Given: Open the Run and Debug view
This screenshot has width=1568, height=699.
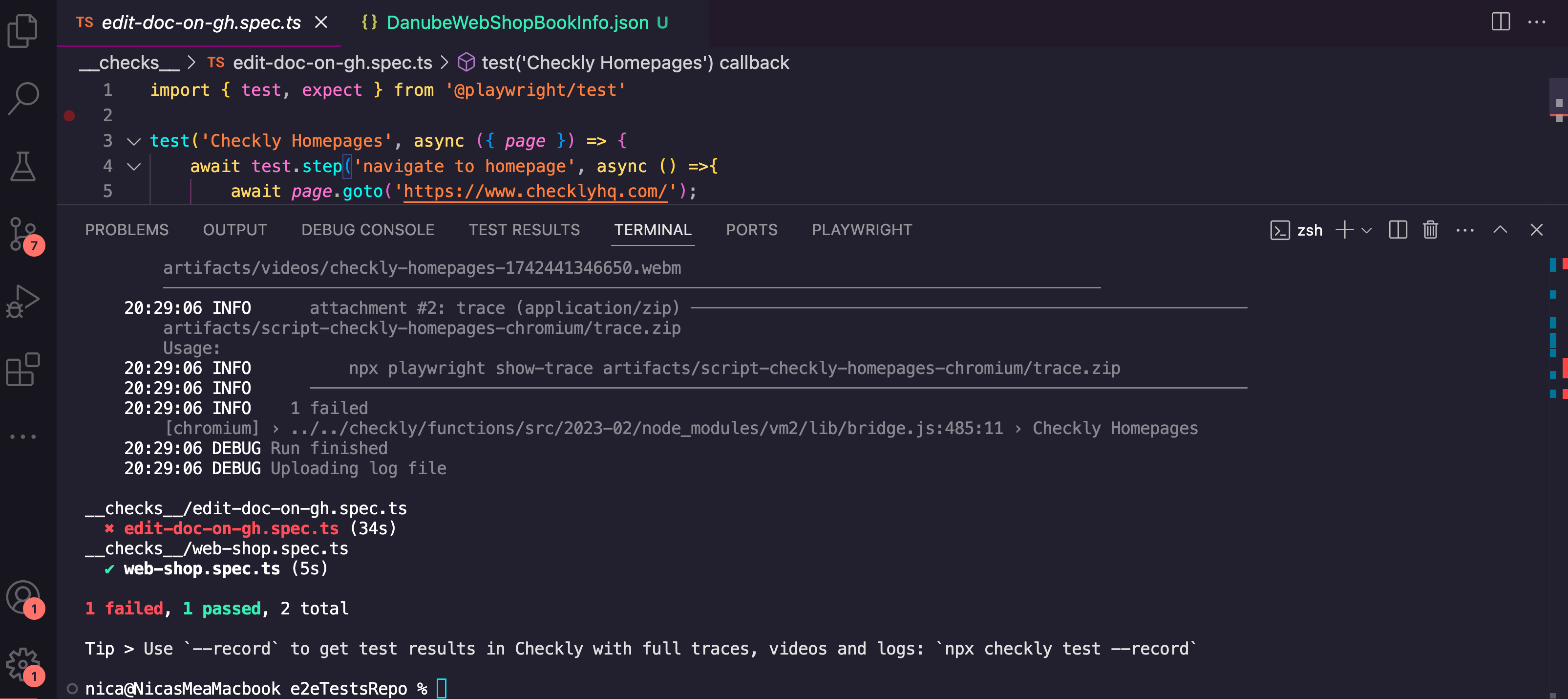Looking at the screenshot, I should pos(23,301).
